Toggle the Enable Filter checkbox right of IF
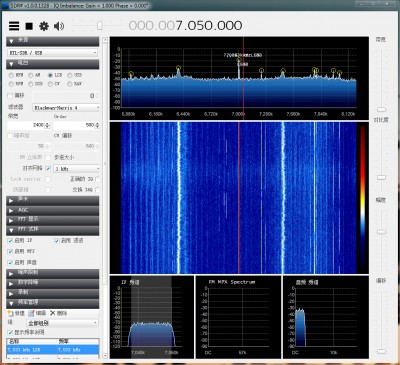This screenshot has height=365, width=400. coord(57,241)
